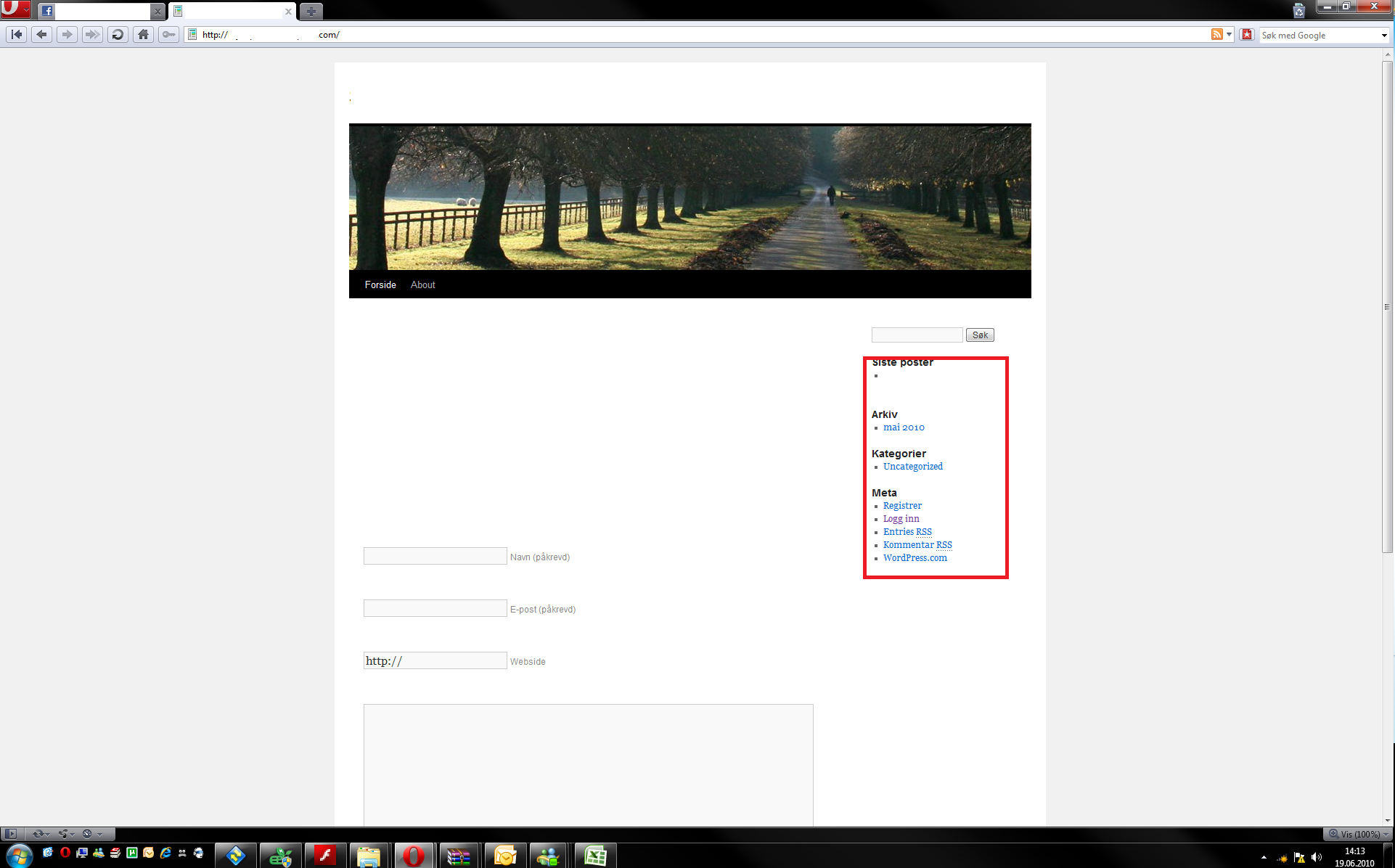Open the Adobe Flash taskbar icon
1395x868 pixels.
coord(325,856)
